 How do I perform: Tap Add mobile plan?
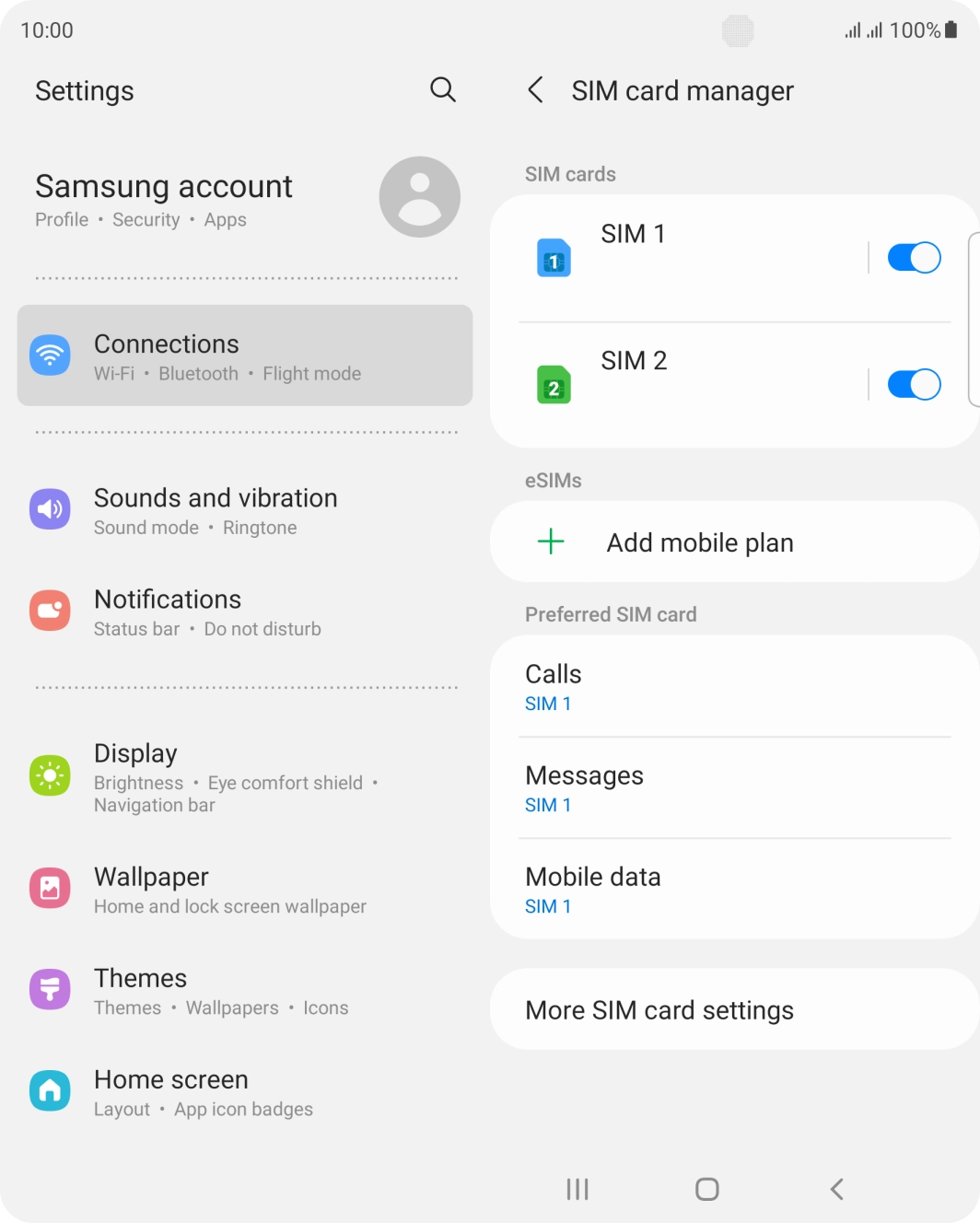[x=735, y=542]
